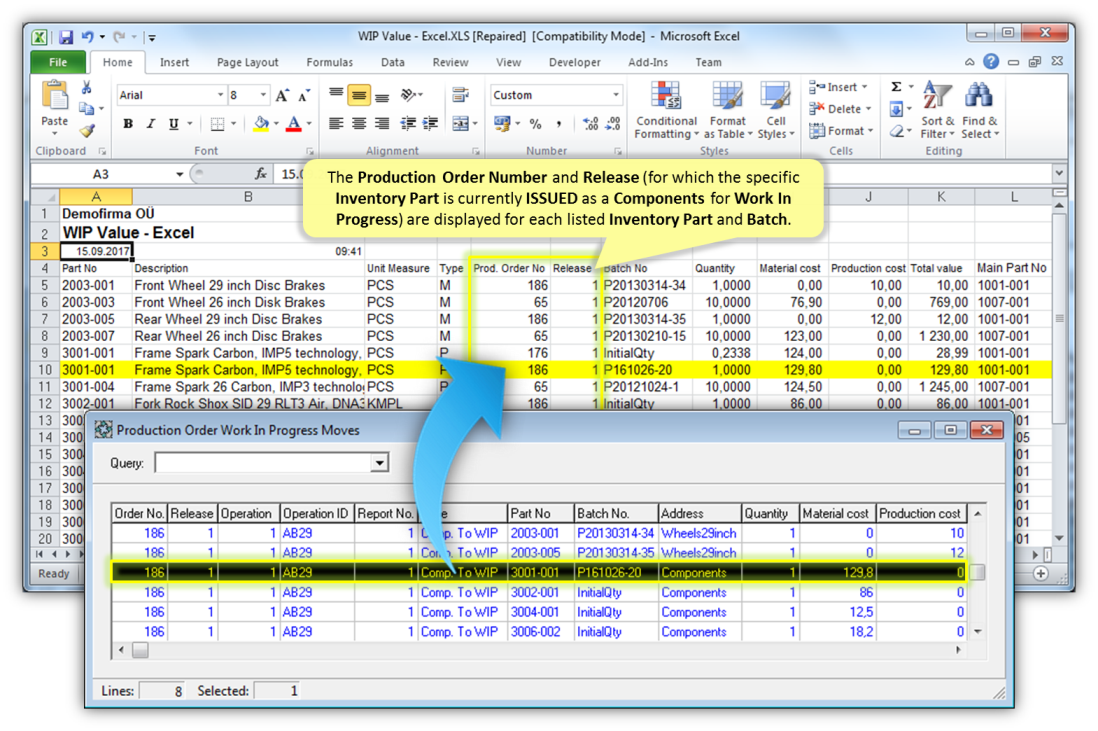Open Find & Select
This screenshot has height=731, width=1098.
pyautogui.click(x=980, y=109)
